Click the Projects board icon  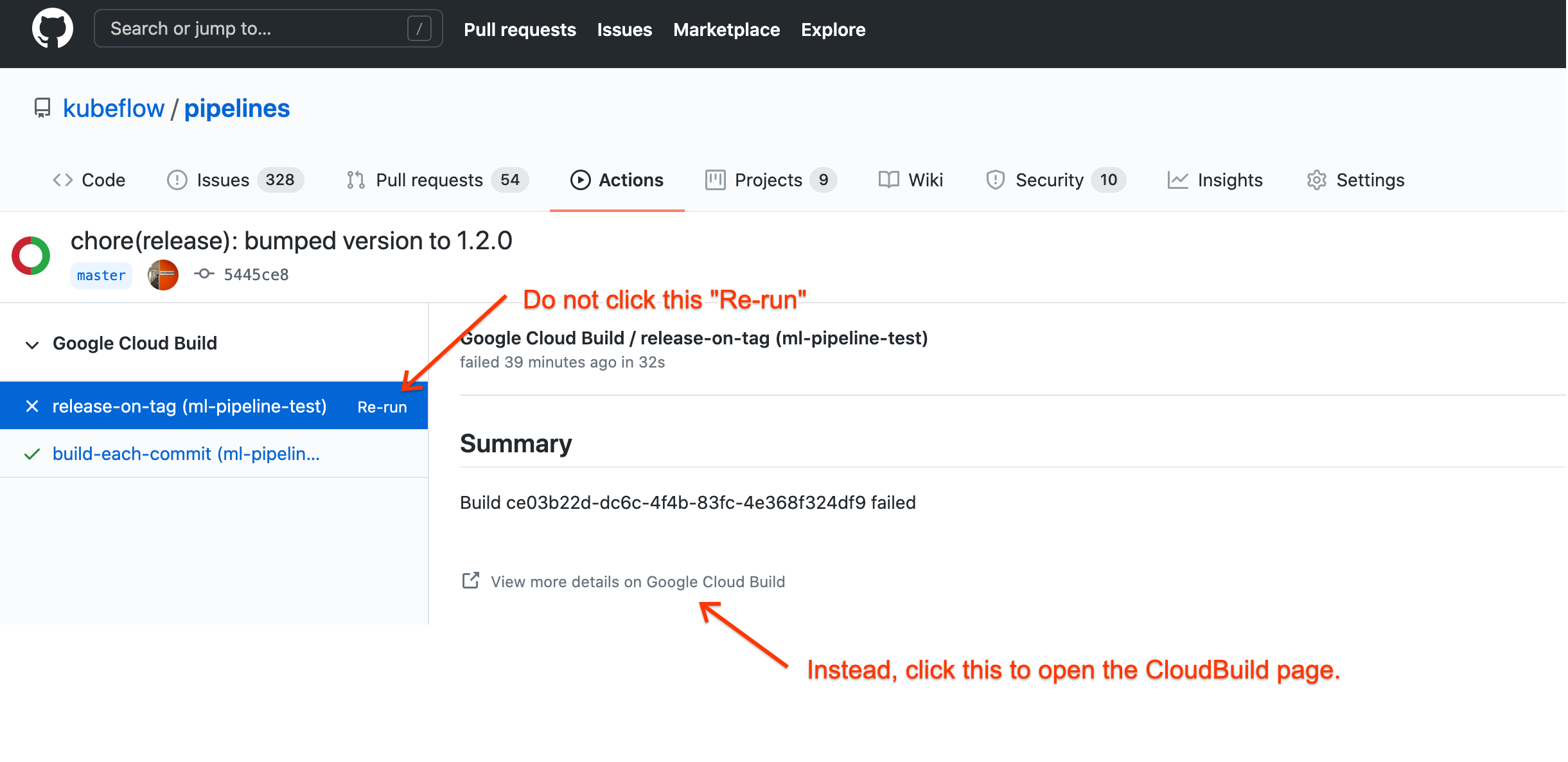pyautogui.click(x=715, y=180)
